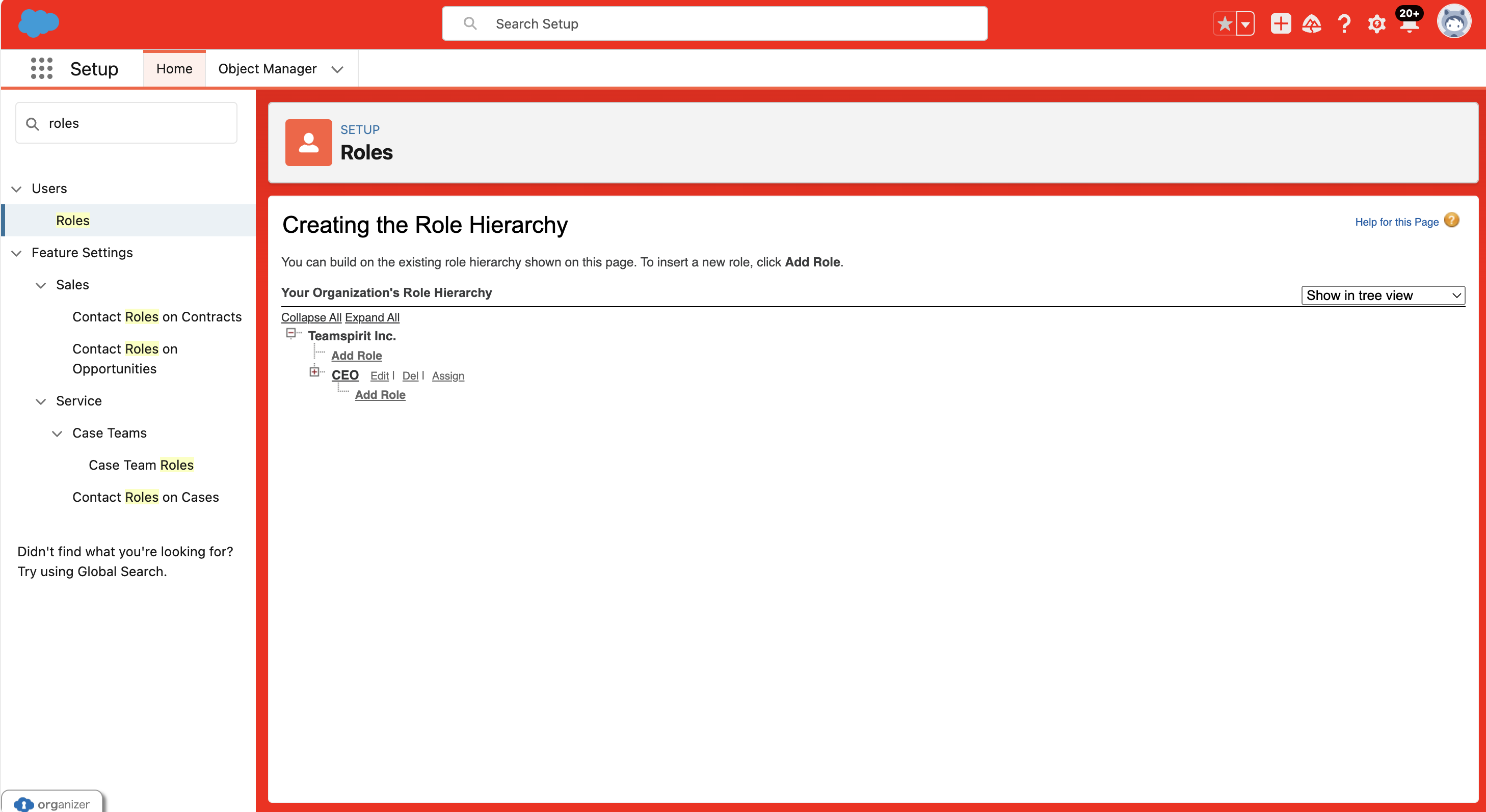This screenshot has height=812, width=1486.
Task: Expand the CEO role node
Action: [314, 371]
